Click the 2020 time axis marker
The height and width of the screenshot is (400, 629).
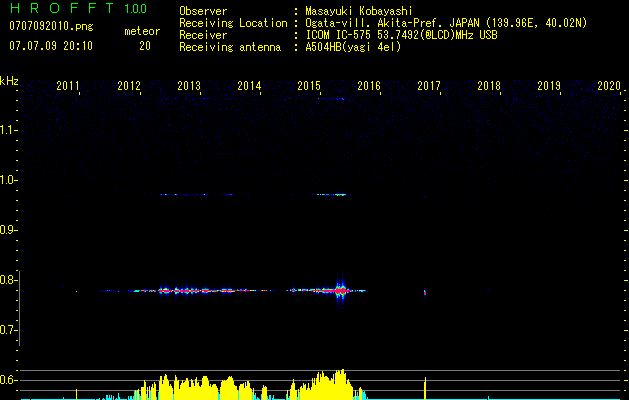(609, 86)
